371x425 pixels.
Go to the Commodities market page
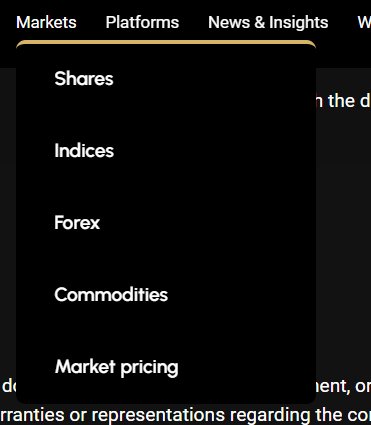click(111, 294)
